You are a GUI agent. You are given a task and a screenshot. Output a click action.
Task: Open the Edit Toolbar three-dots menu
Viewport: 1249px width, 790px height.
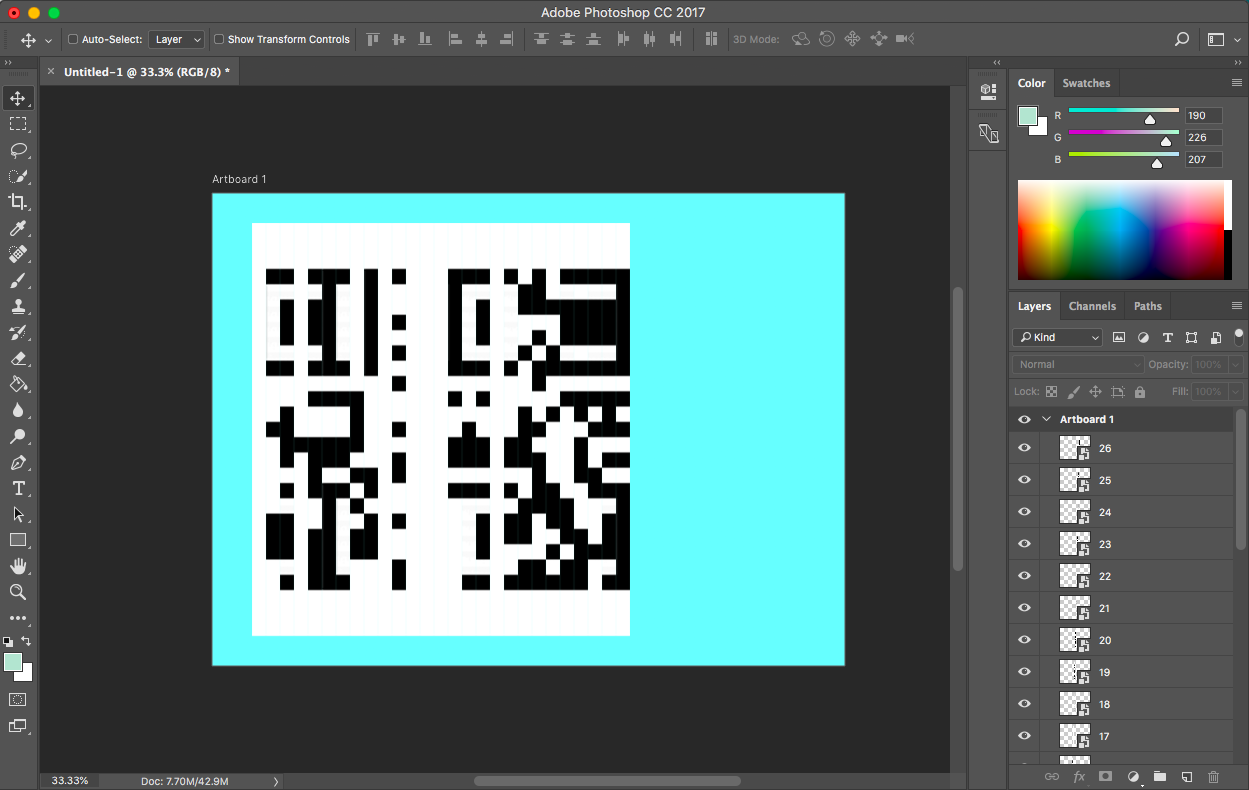coord(18,618)
